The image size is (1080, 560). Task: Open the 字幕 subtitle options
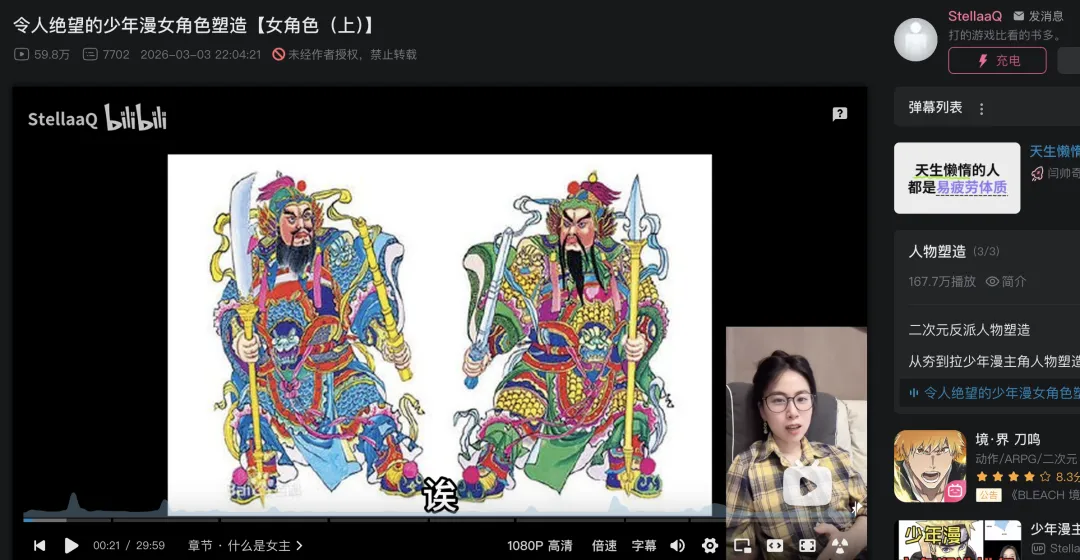click(644, 546)
